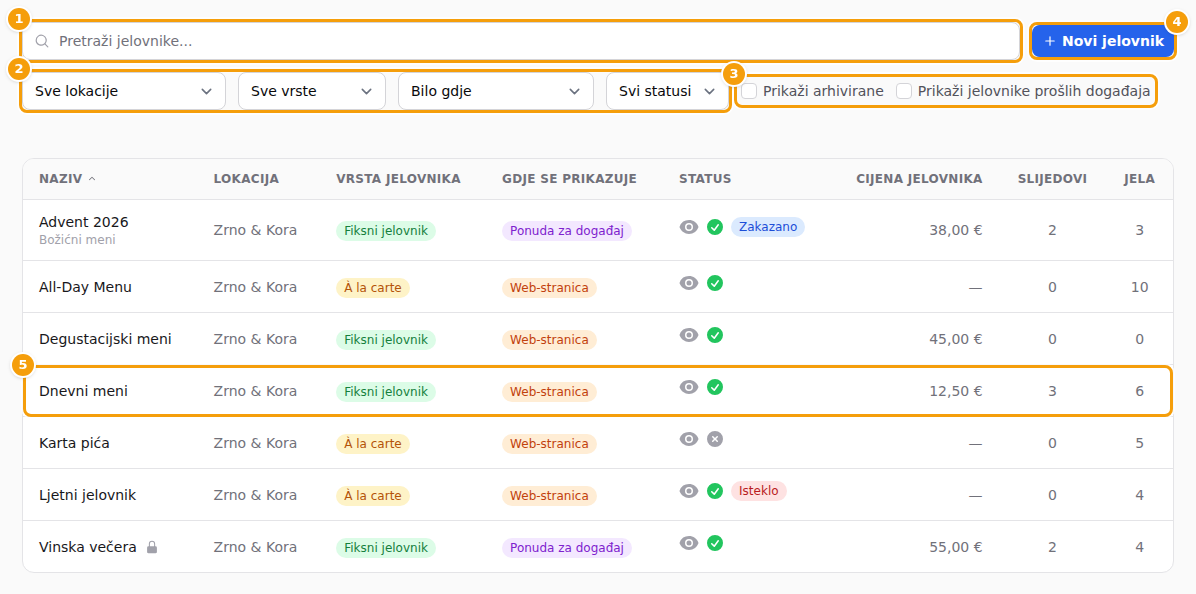1196x594 pixels.
Task: Open Ljetni jelovnik from the list
Action: click(x=88, y=495)
